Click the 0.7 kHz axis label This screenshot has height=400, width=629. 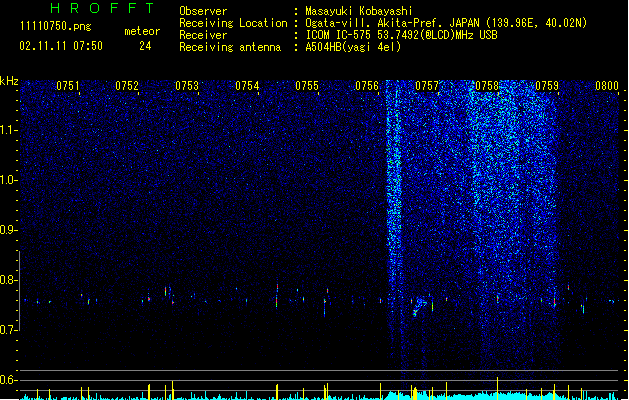coord(9,330)
